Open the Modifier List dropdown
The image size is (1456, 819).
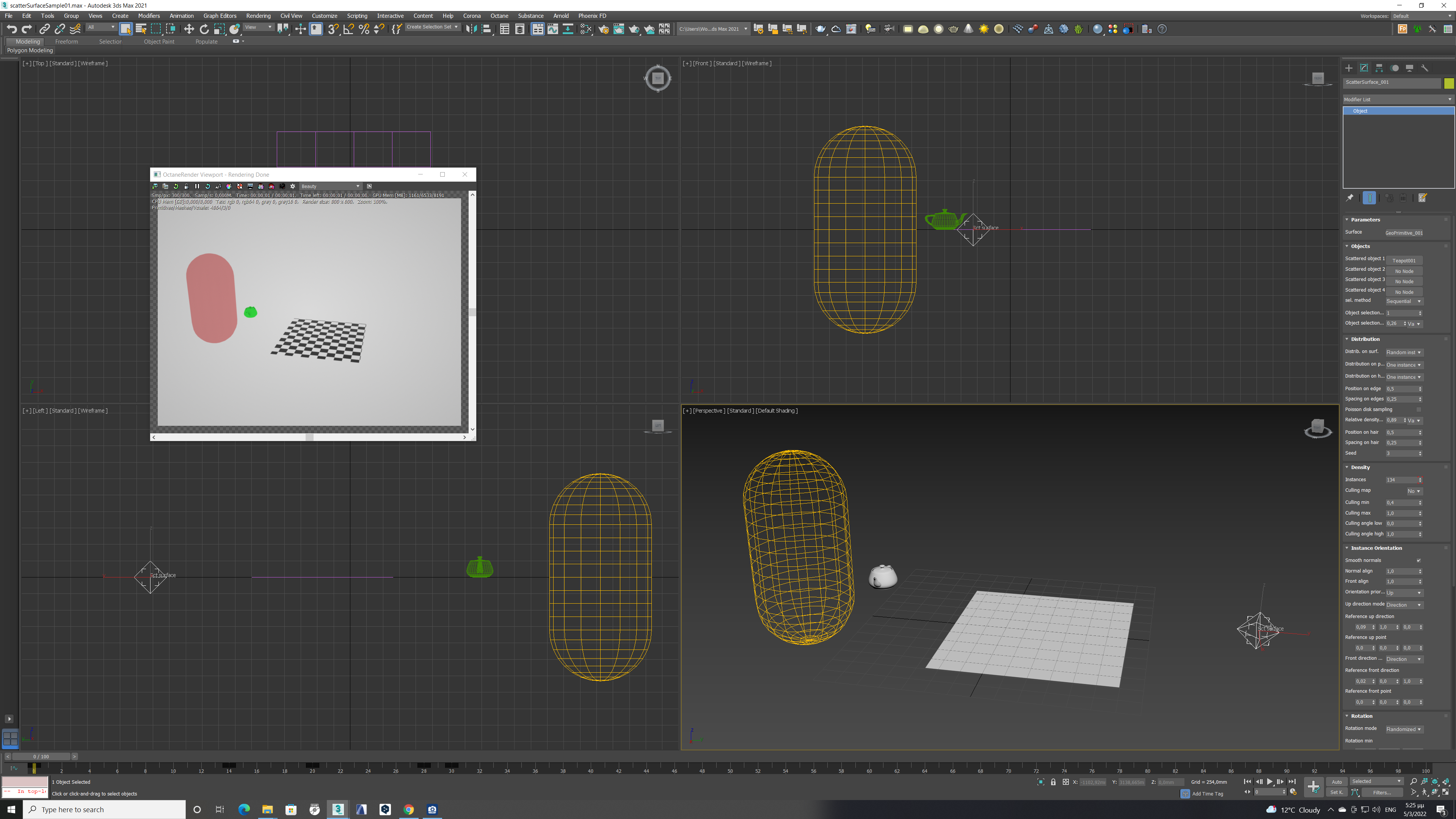[1397, 99]
